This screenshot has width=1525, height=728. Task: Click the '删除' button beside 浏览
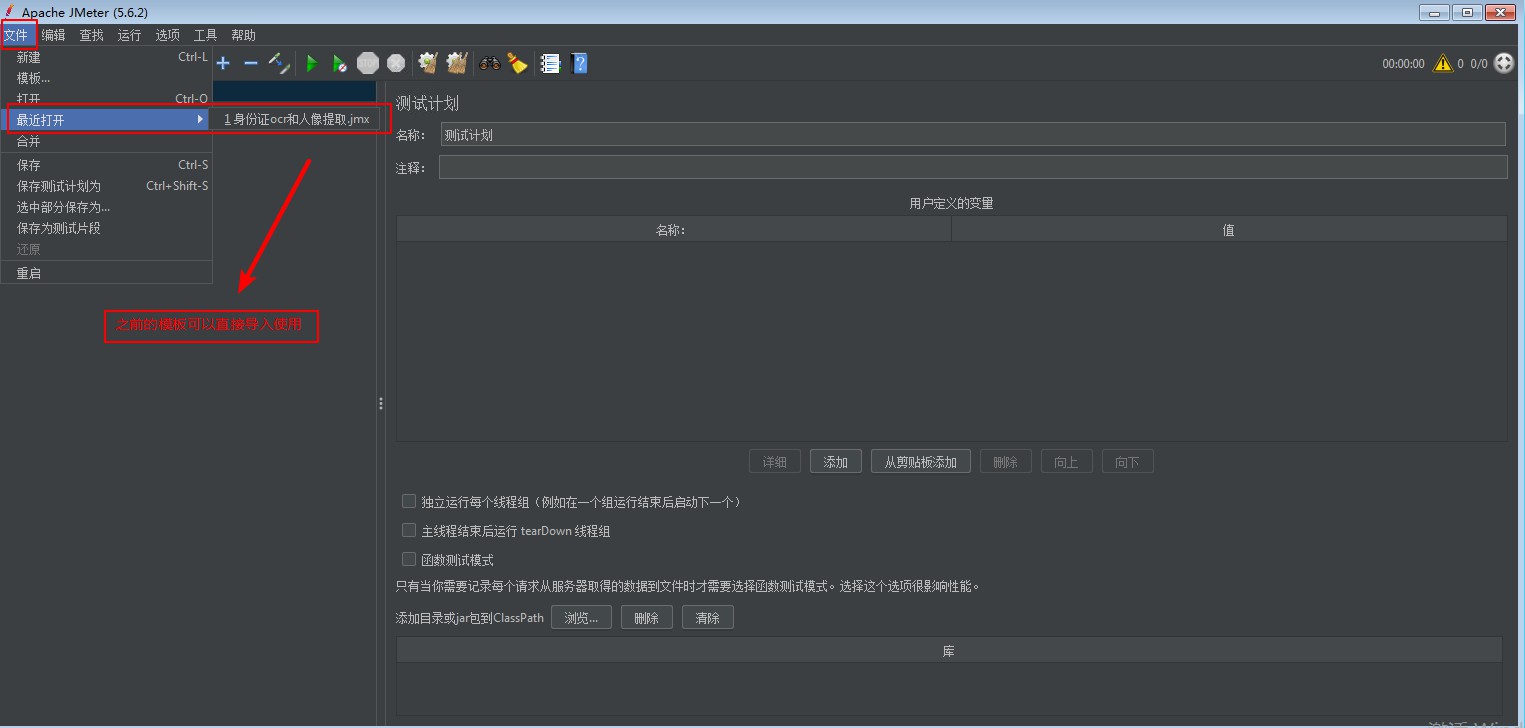[x=647, y=617]
